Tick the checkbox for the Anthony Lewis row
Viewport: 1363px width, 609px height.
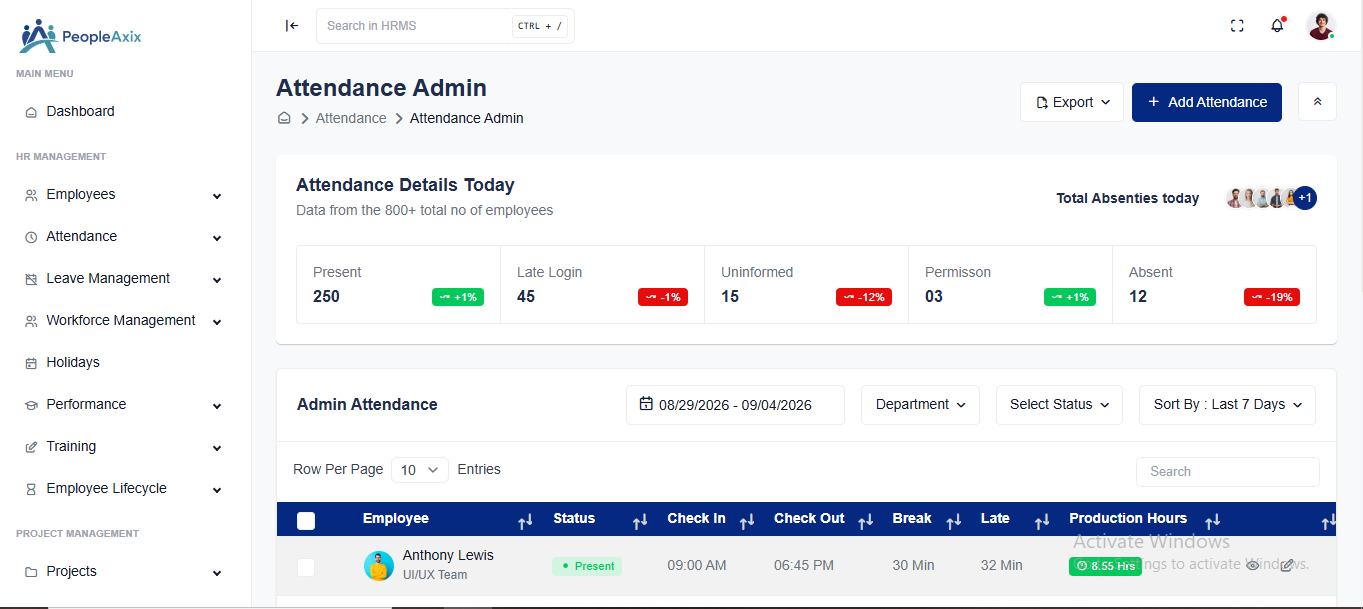pyautogui.click(x=306, y=567)
